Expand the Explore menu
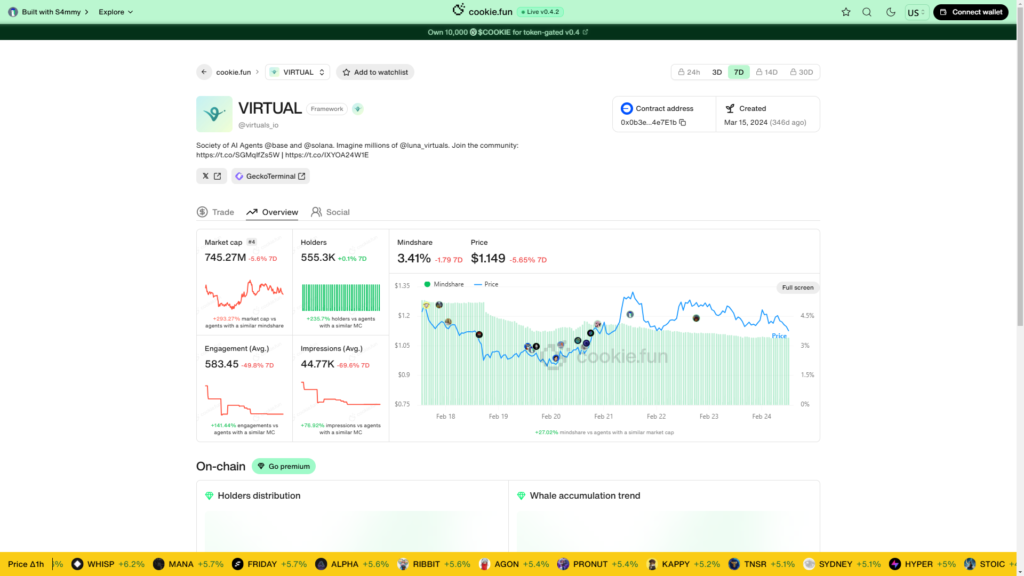The image size is (1024, 576). [x=116, y=12]
